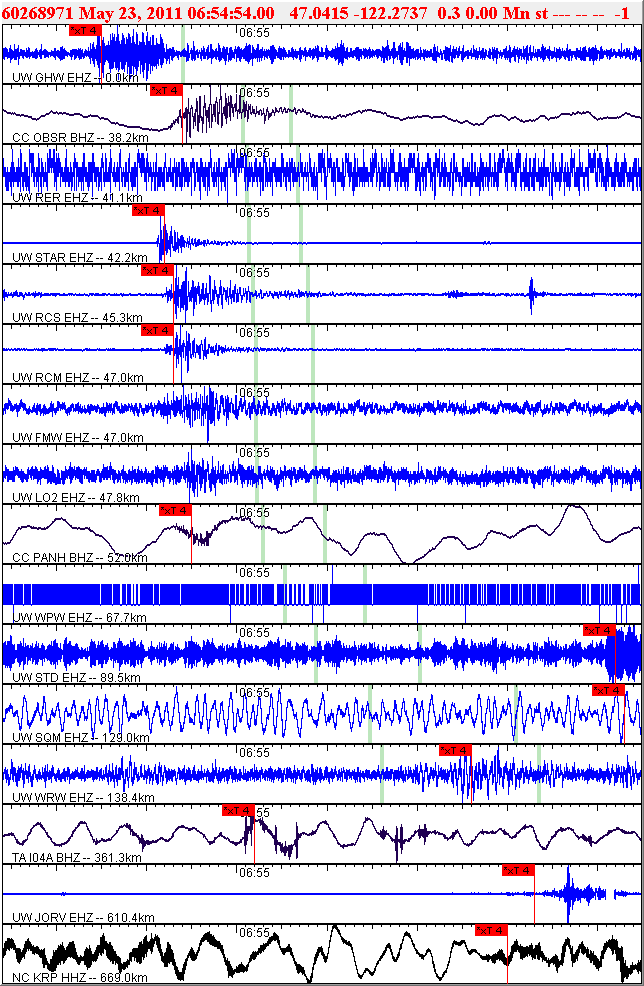Select the red pick marker on STD trace
This screenshot has height=986, width=644.
(598, 630)
